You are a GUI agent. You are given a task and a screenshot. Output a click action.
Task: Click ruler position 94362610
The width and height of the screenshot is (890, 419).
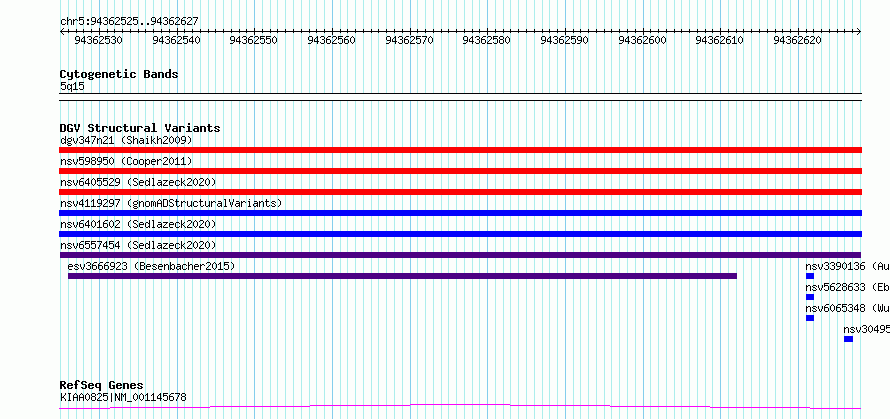pyautogui.click(x=720, y=40)
